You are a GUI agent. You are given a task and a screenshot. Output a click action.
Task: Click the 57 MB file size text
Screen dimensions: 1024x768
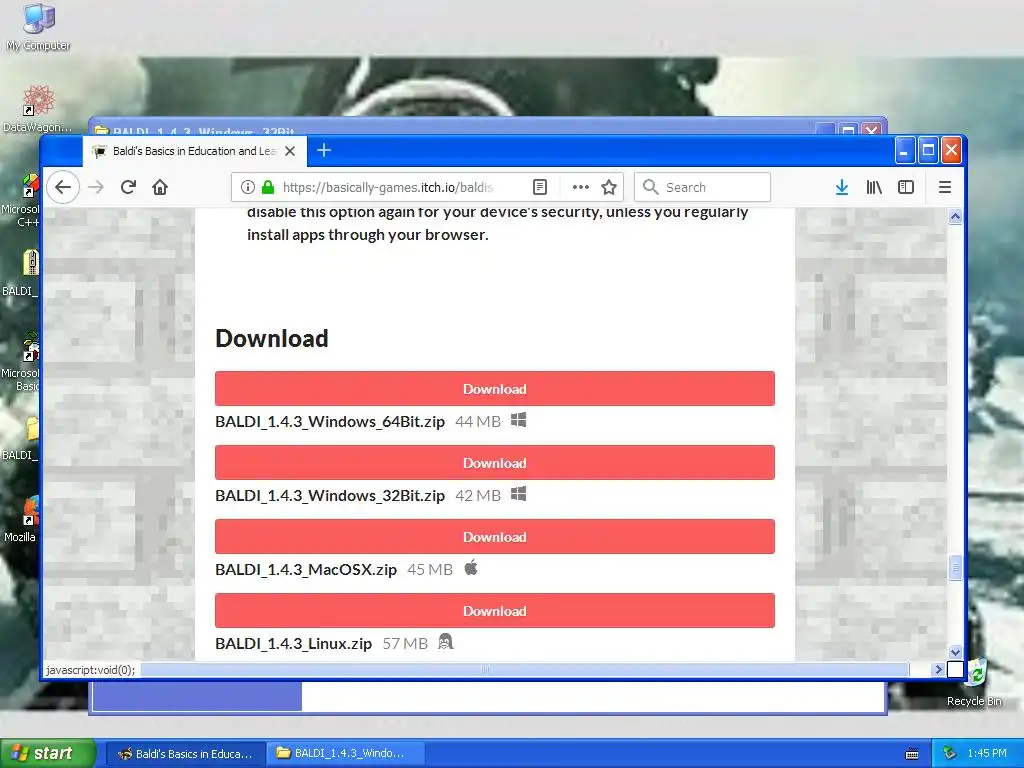(x=405, y=644)
